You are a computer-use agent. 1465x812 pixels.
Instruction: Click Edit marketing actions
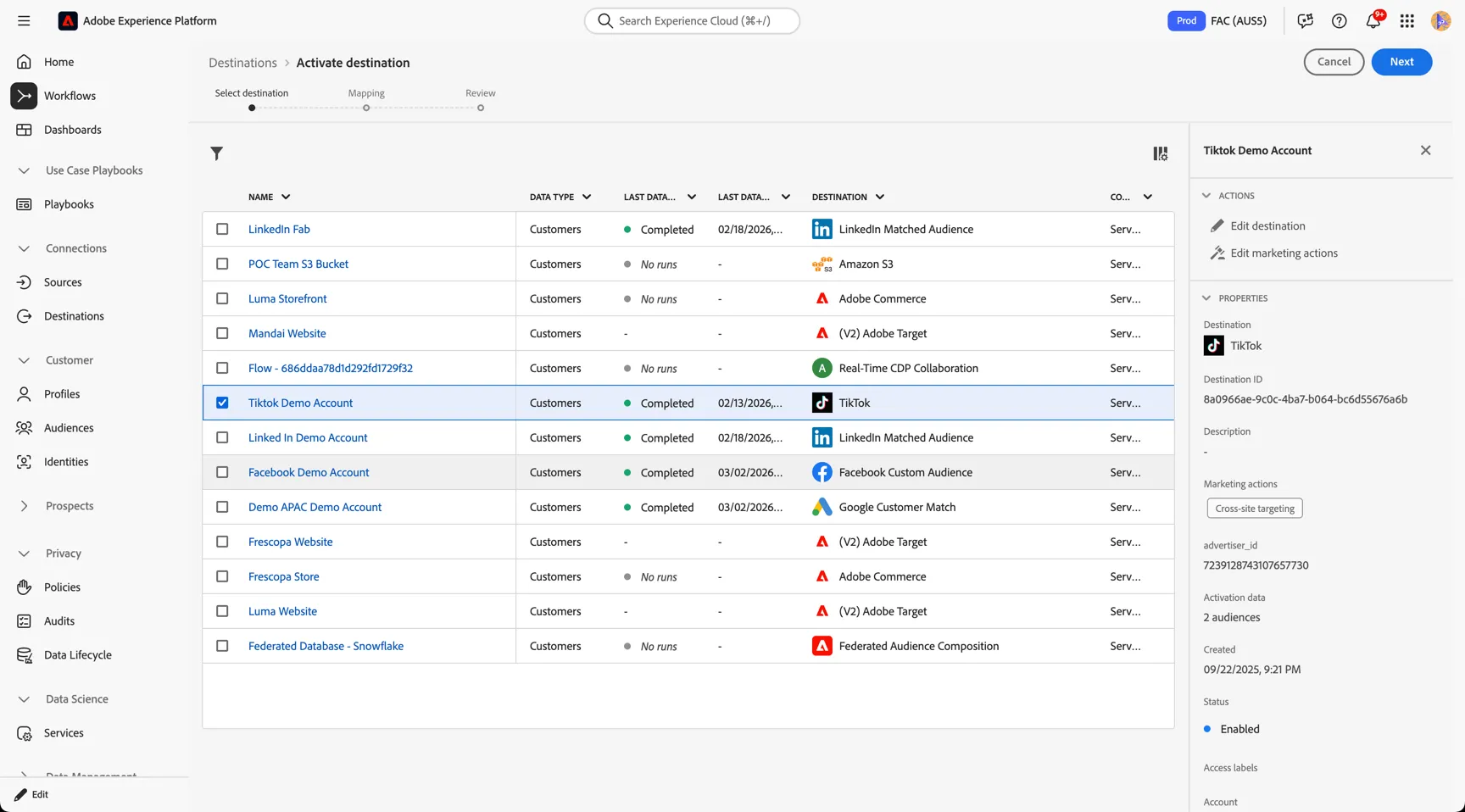(x=1284, y=253)
